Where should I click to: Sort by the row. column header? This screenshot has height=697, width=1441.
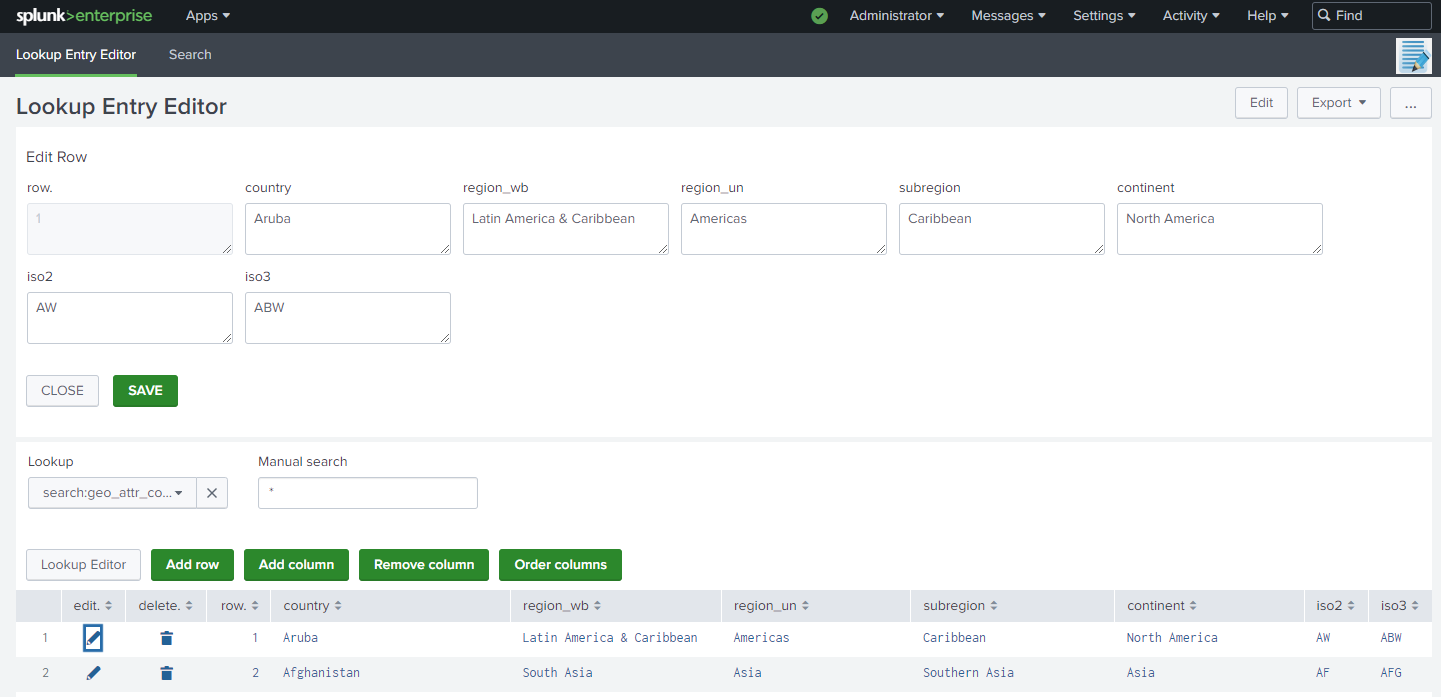[x=240, y=606]
